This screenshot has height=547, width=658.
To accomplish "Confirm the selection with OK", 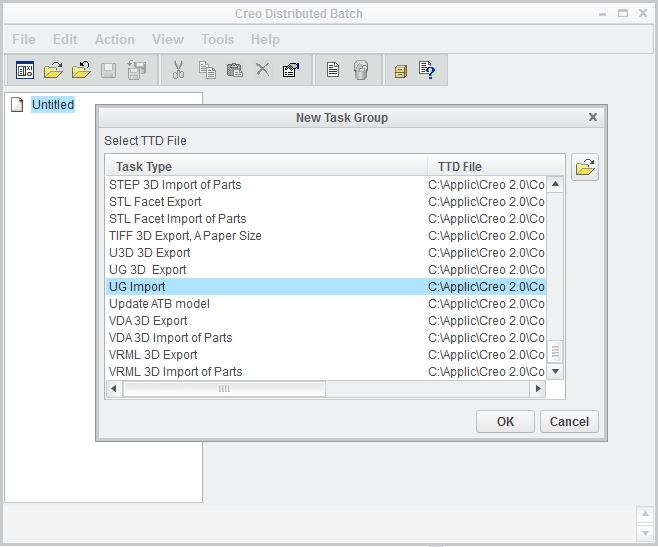I will [505, 421].
